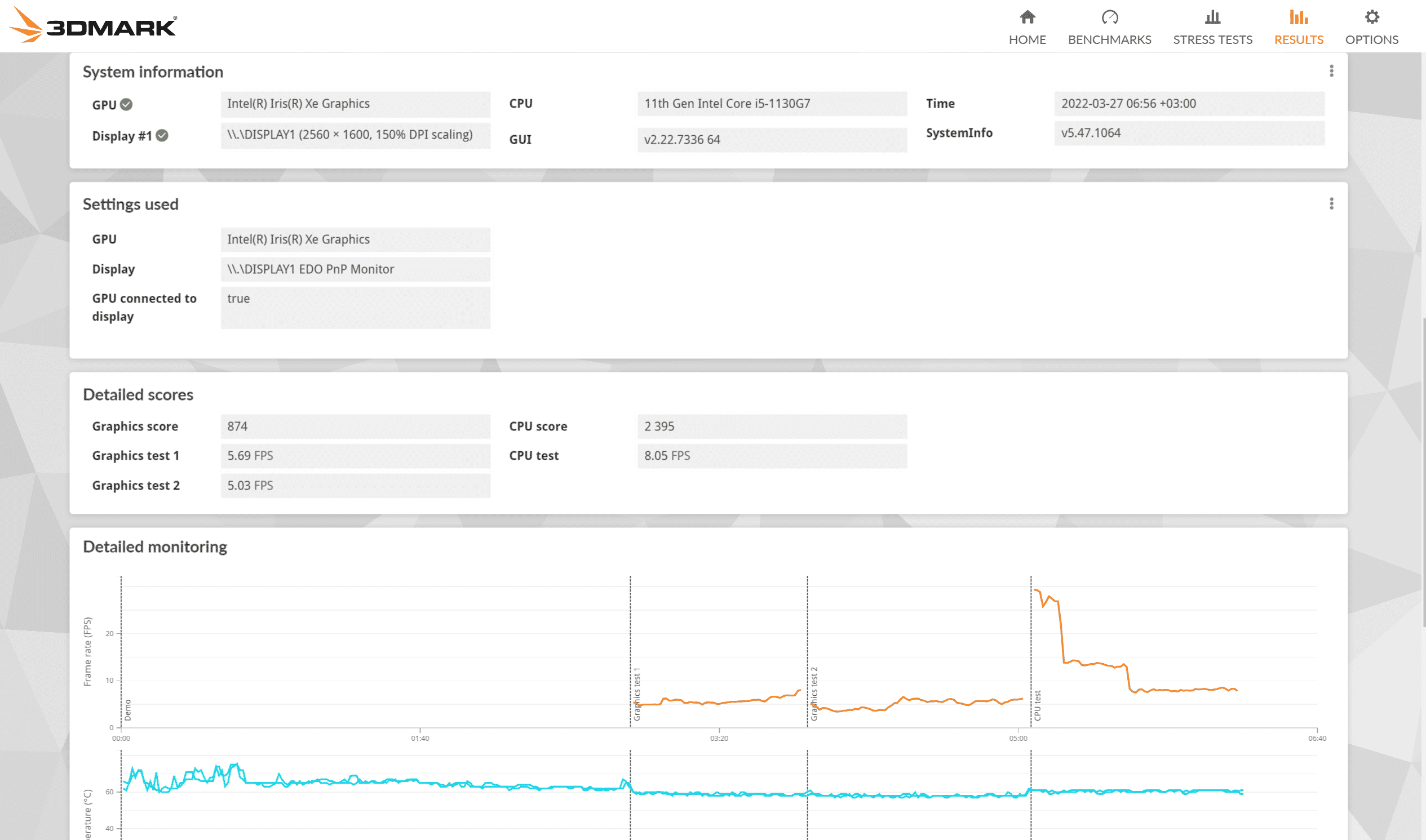Viewport: 1426px width, 840px height.
Task: Click the orange Results chart icon
Action: click(x=1298, y=17)
